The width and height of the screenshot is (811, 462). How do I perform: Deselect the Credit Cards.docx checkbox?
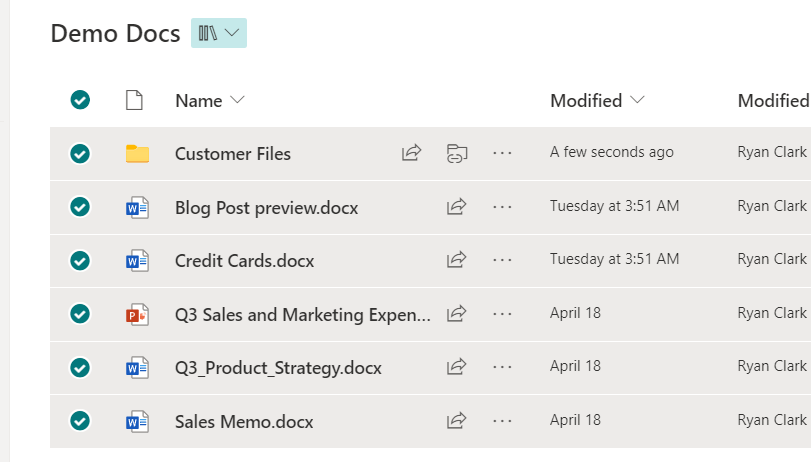pyautogui.click(x=80, y=260)
